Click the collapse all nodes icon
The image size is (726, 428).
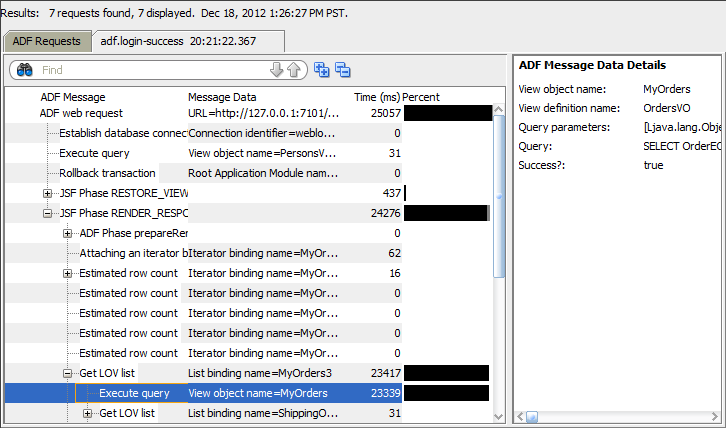pos(343,69)
